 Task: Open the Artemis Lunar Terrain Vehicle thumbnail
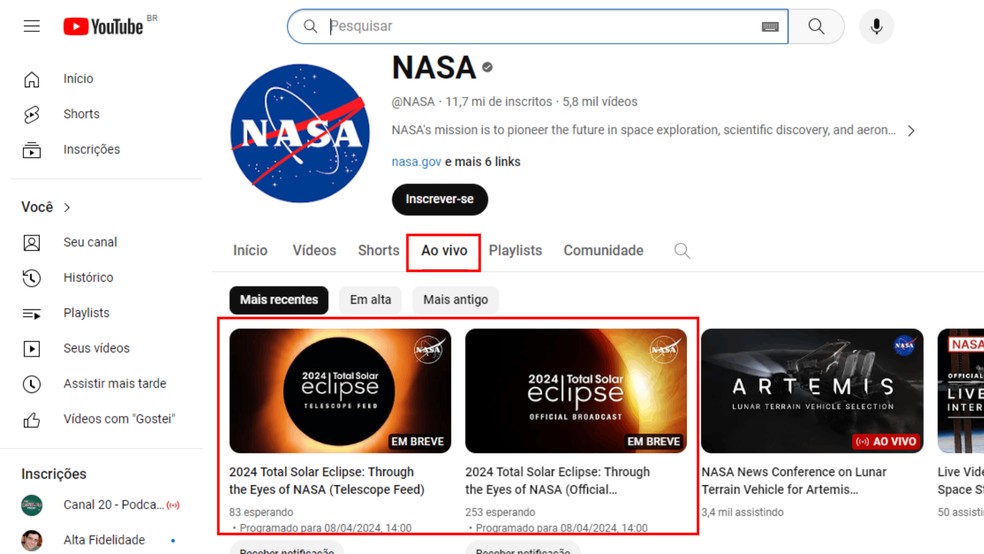point(812,391)
